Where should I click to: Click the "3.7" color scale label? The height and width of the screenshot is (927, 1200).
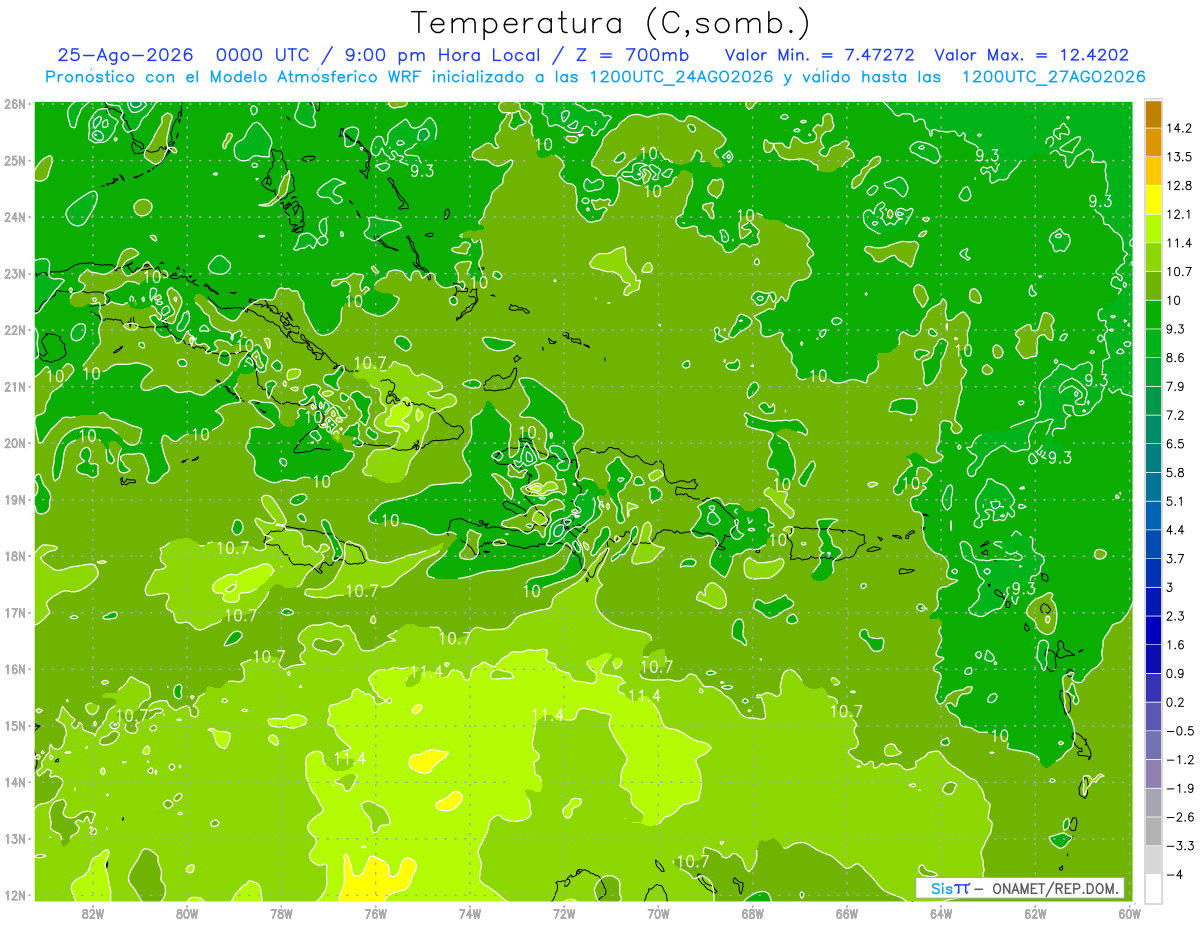pos(1176,558)
